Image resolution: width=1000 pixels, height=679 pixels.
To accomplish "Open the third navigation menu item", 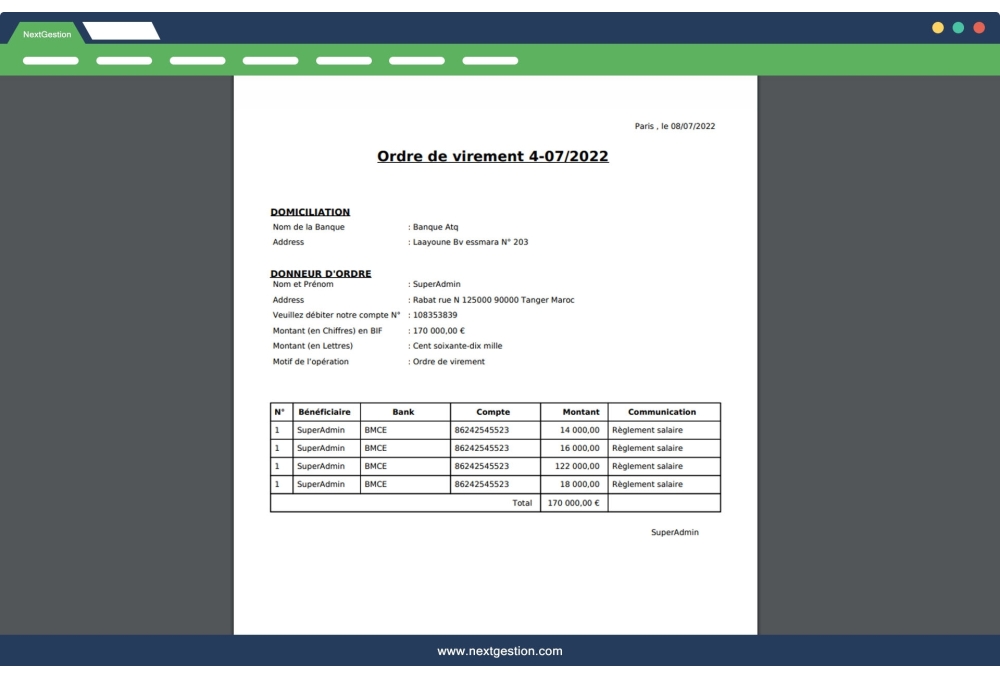I will tap(197, 60).
